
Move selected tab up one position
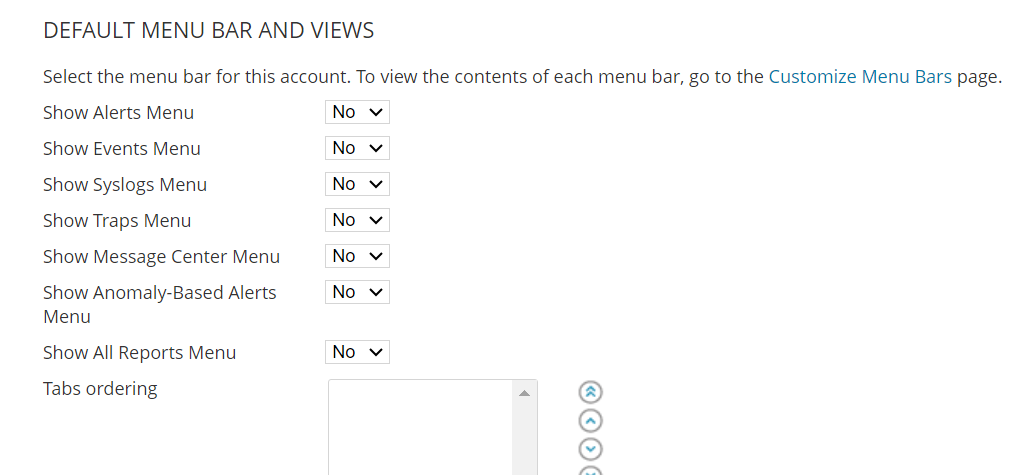pos(590,420)
